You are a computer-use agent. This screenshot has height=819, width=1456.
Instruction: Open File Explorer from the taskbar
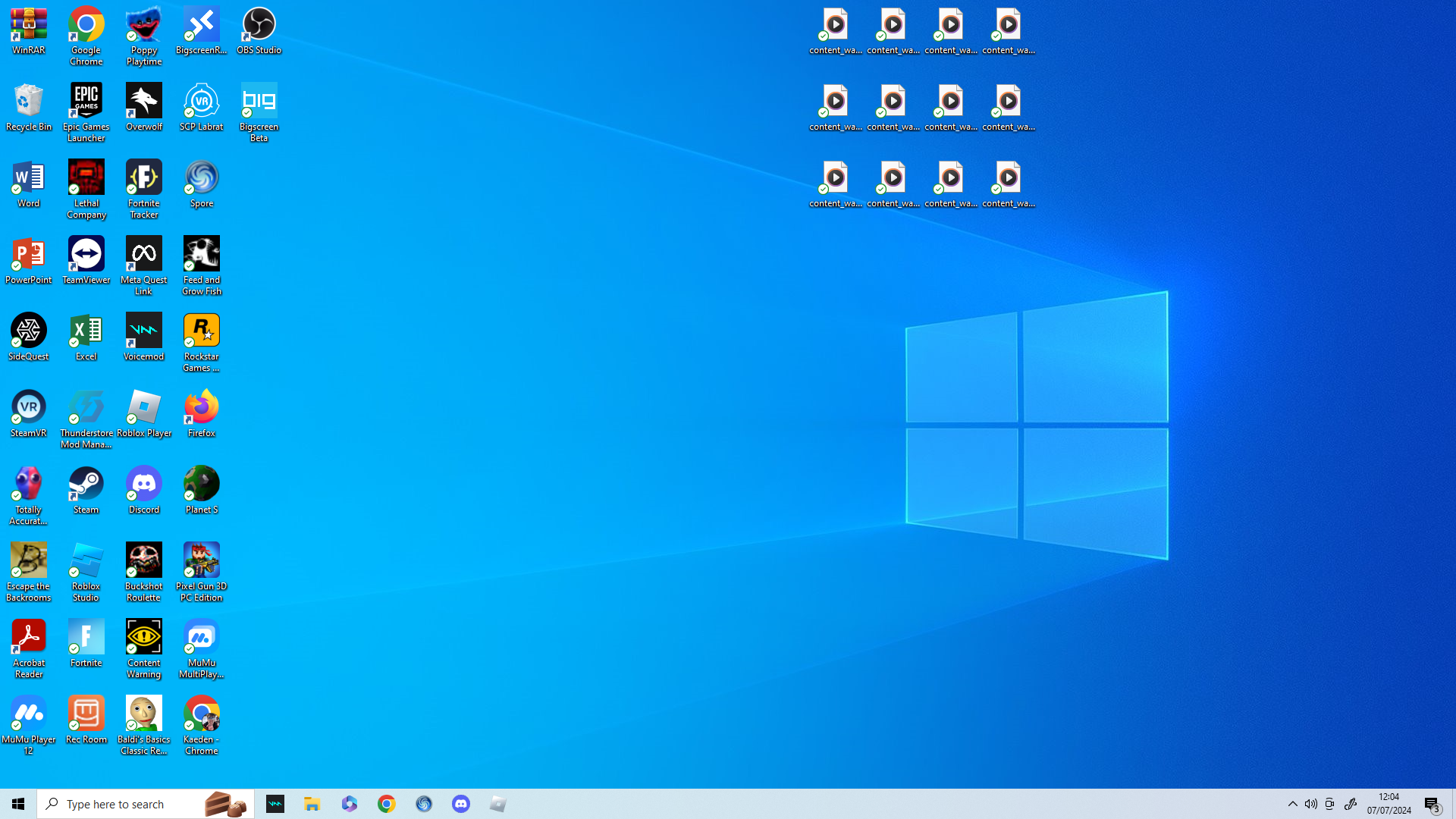[312, 804]
